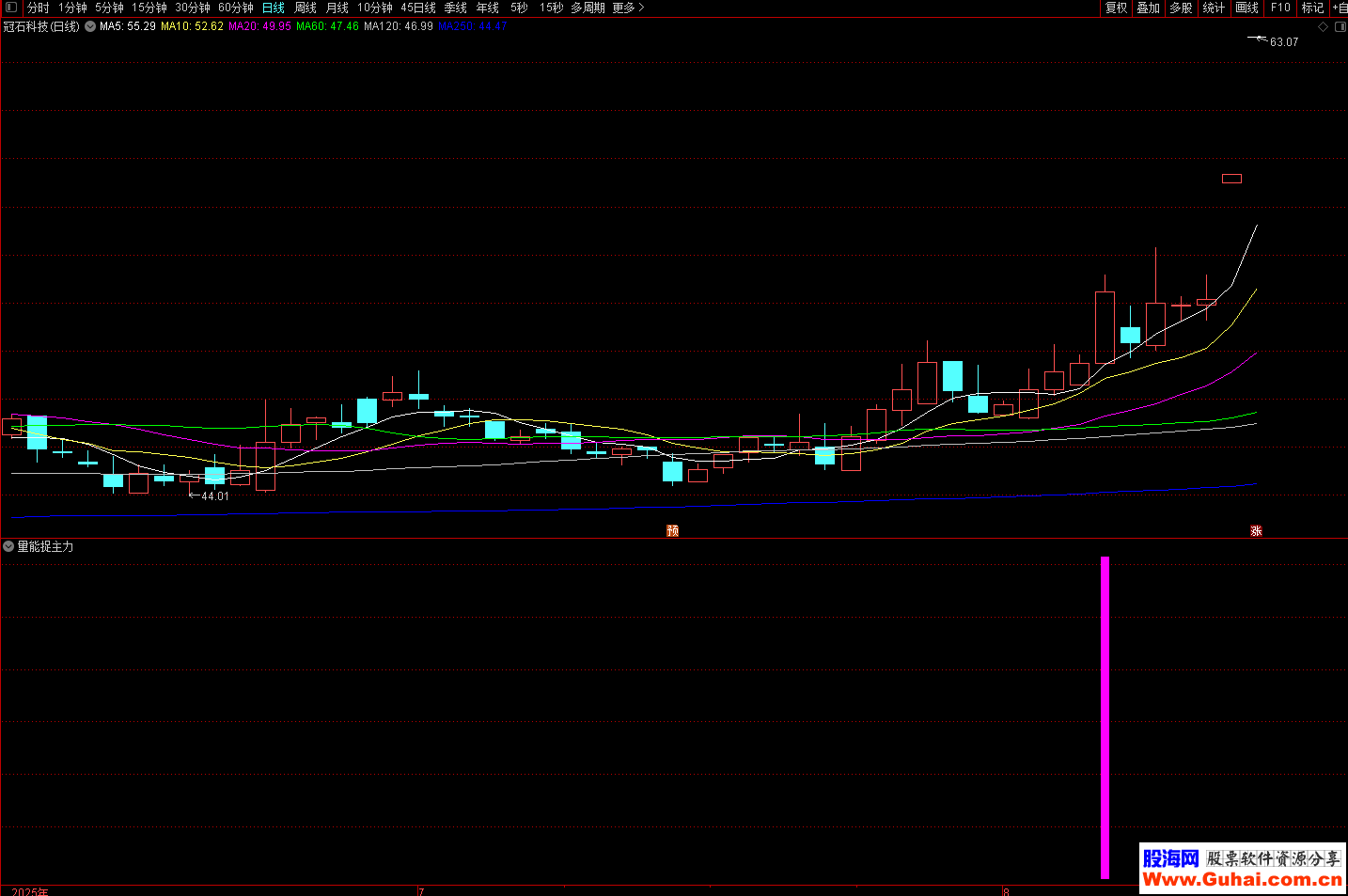The height and width of the screenshot is (896, 1348).
Task: Click the diamond icon at chart top-right
Action: [x=1324, y=27]
